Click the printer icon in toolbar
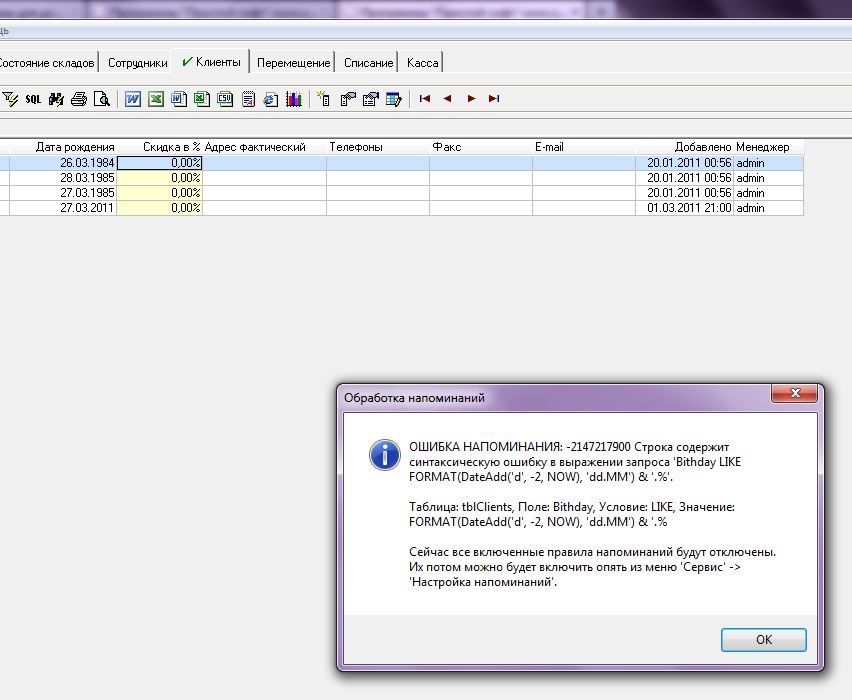Screen dimensions: 852x700 pos(78,99)
